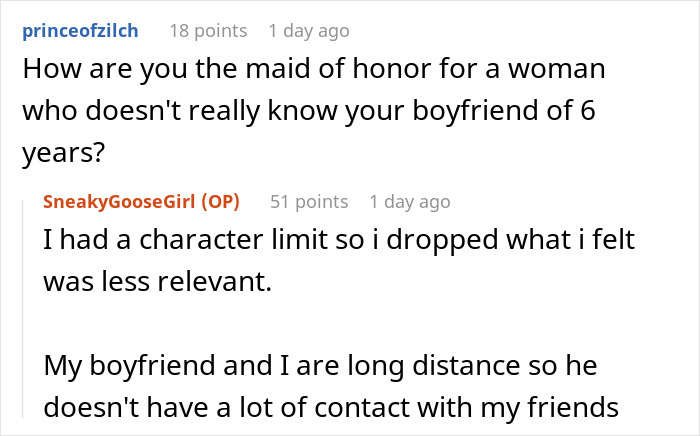Collapse the reply using the vertical thread line
Image resolution: width=700 pixels, height=436 pixels.
pos(23,309)
